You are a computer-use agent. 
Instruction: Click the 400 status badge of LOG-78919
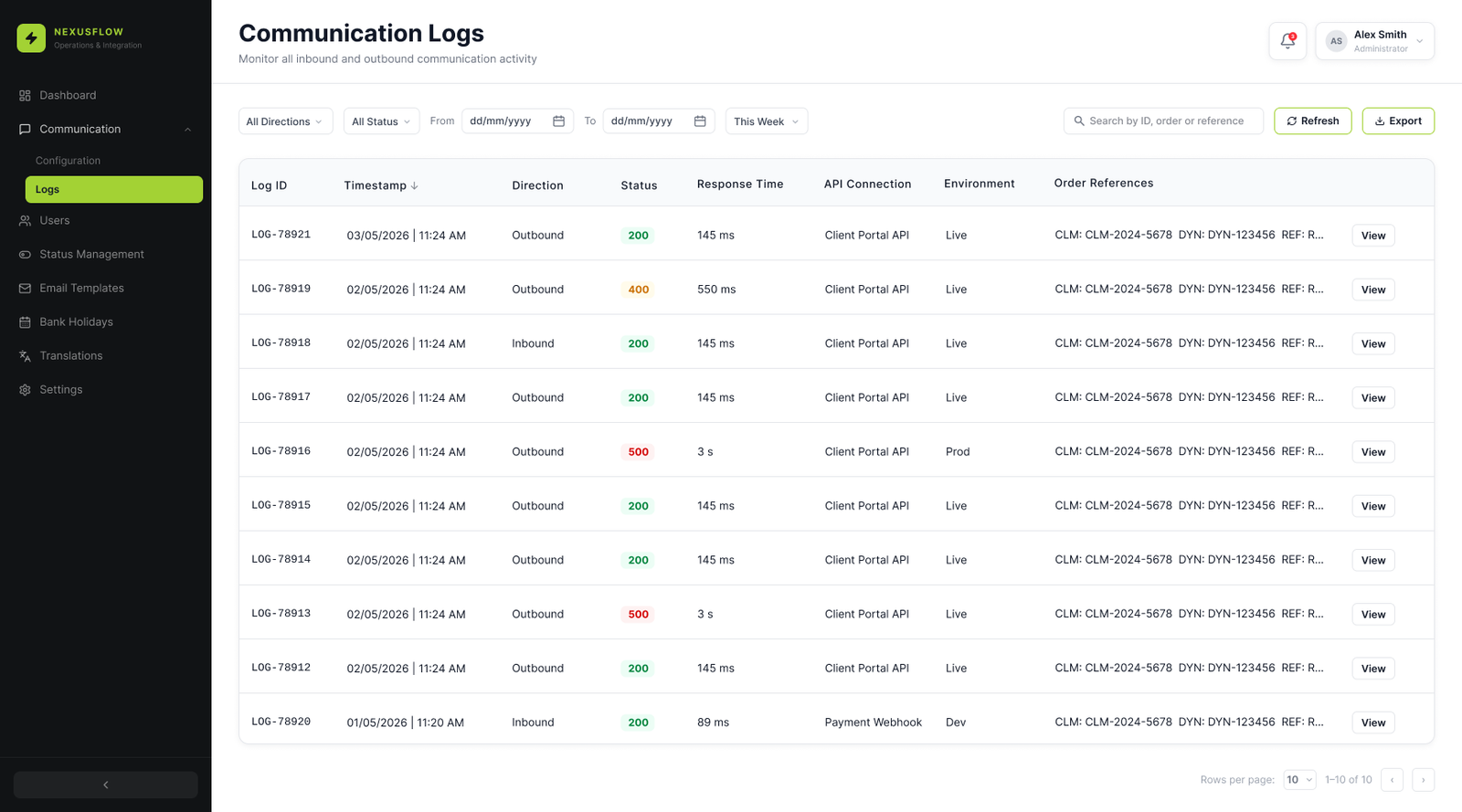pos(639,290)
